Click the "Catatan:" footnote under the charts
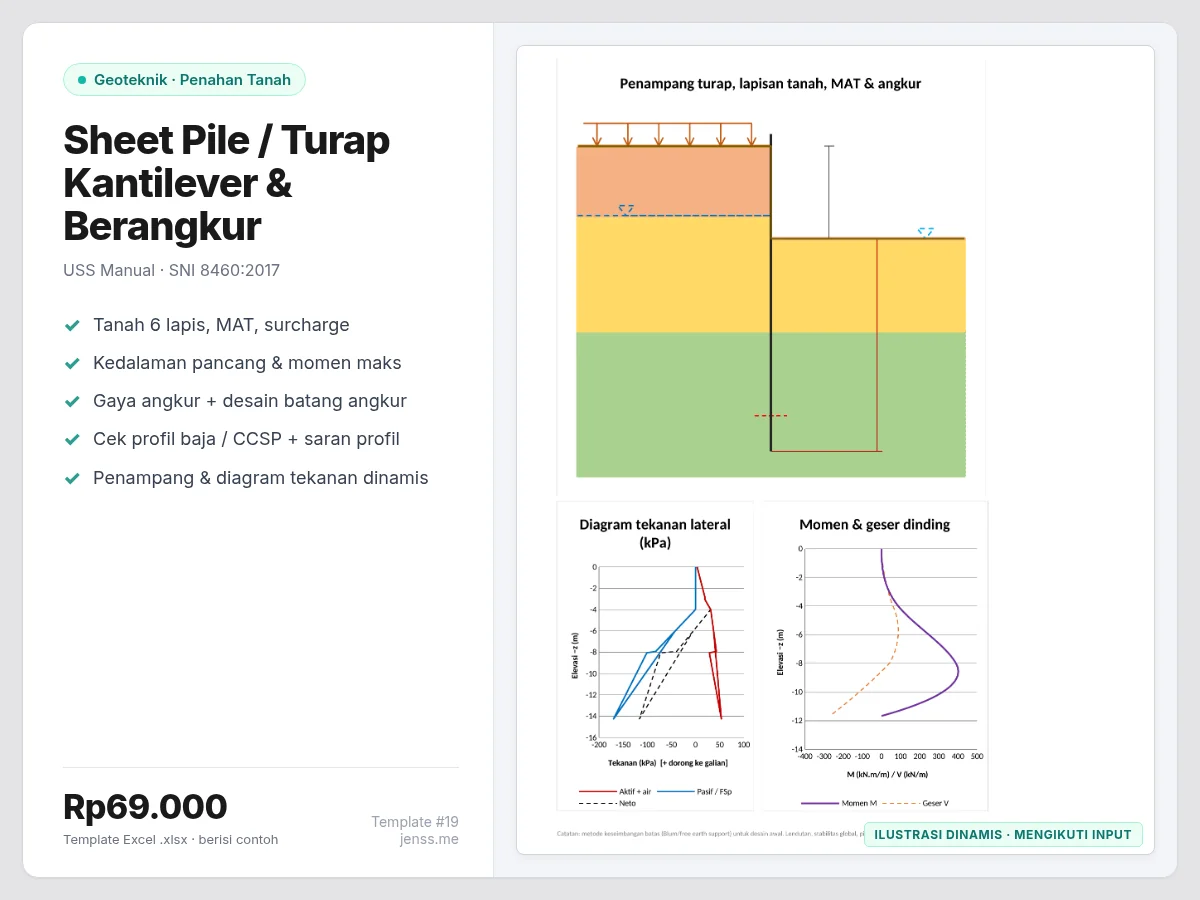Viewport: 1200px width, 900px height. pos(710,833)
